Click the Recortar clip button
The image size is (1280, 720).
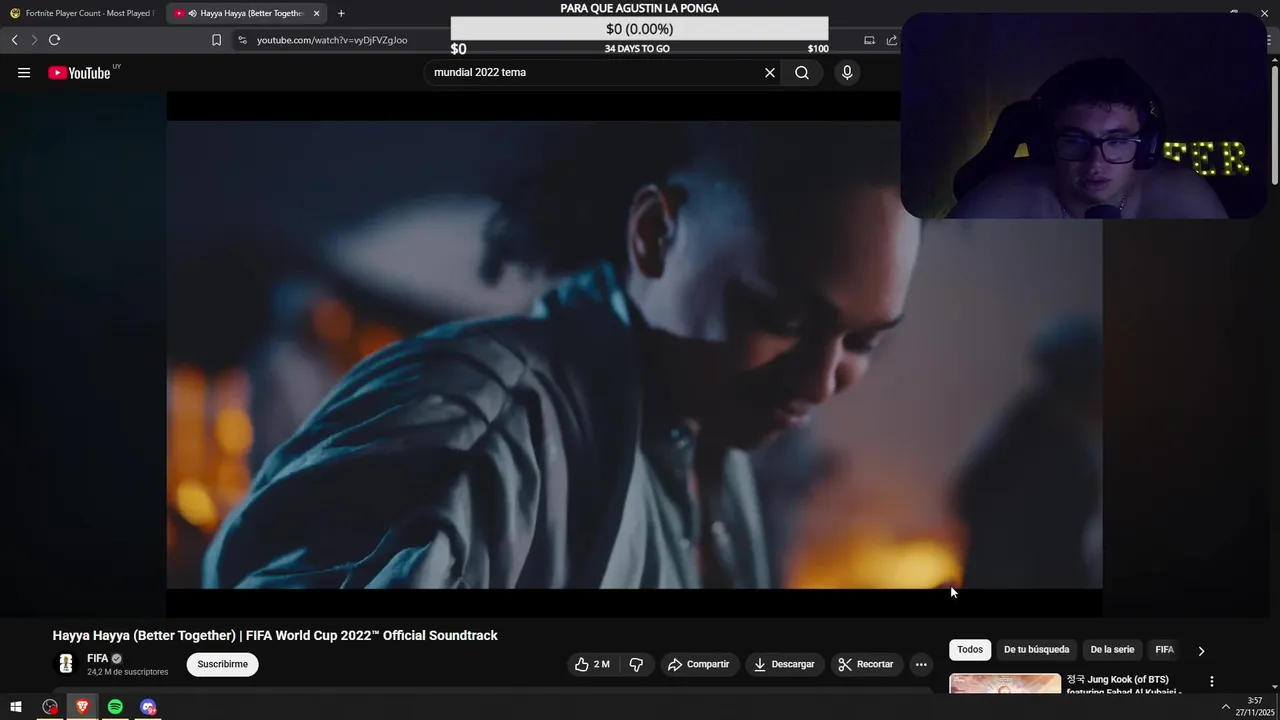pyautogui.click(x=866, y=664)
